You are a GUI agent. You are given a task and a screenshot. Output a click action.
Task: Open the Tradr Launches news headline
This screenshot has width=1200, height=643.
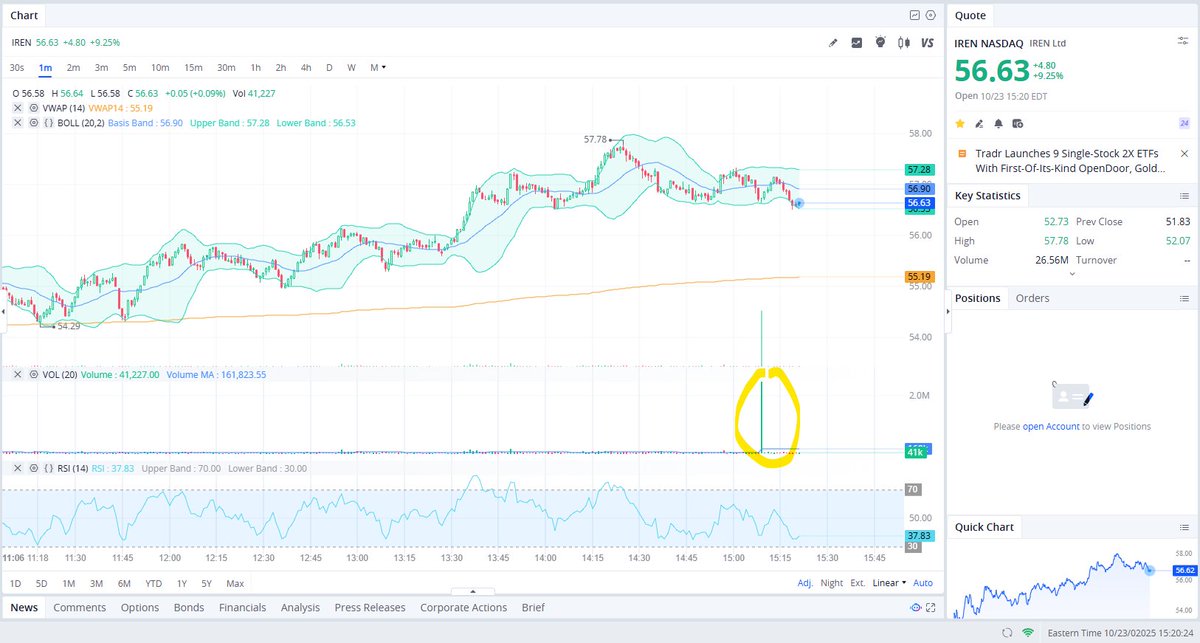(x=1070, y=161)
